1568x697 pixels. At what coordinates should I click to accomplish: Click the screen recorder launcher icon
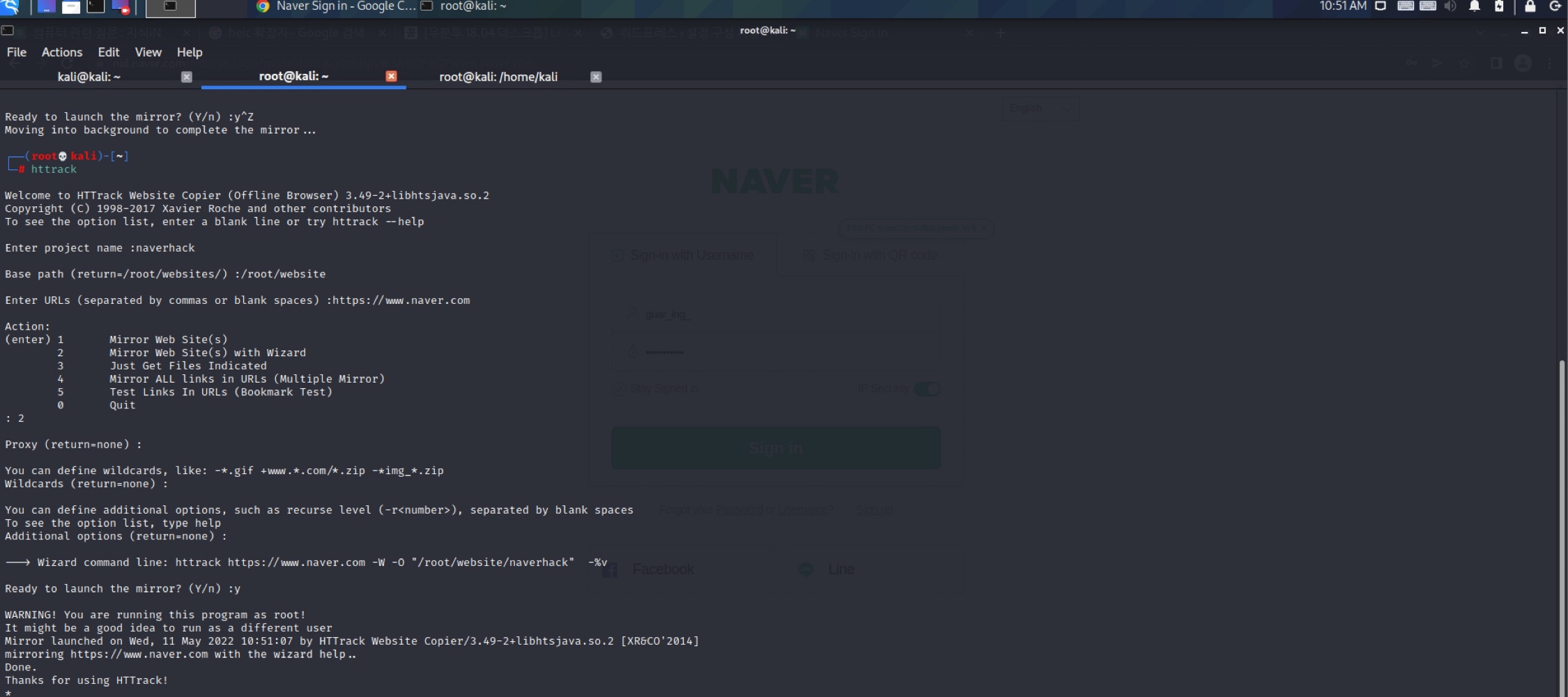[x=121, y=7]
